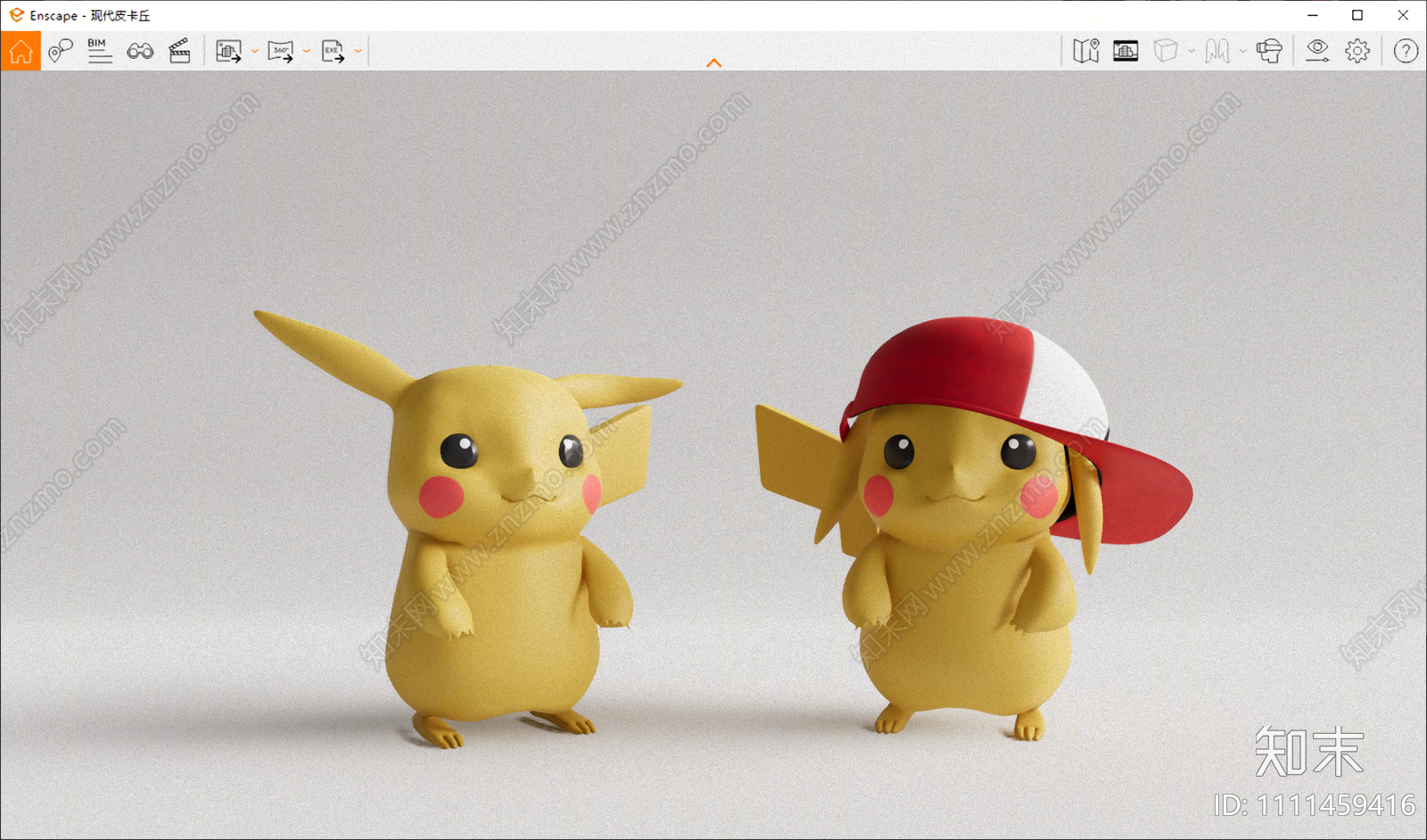This screenshot has height=840, width=1427.
Task: Maximize the Enscape window
Action: point(1357,15)
